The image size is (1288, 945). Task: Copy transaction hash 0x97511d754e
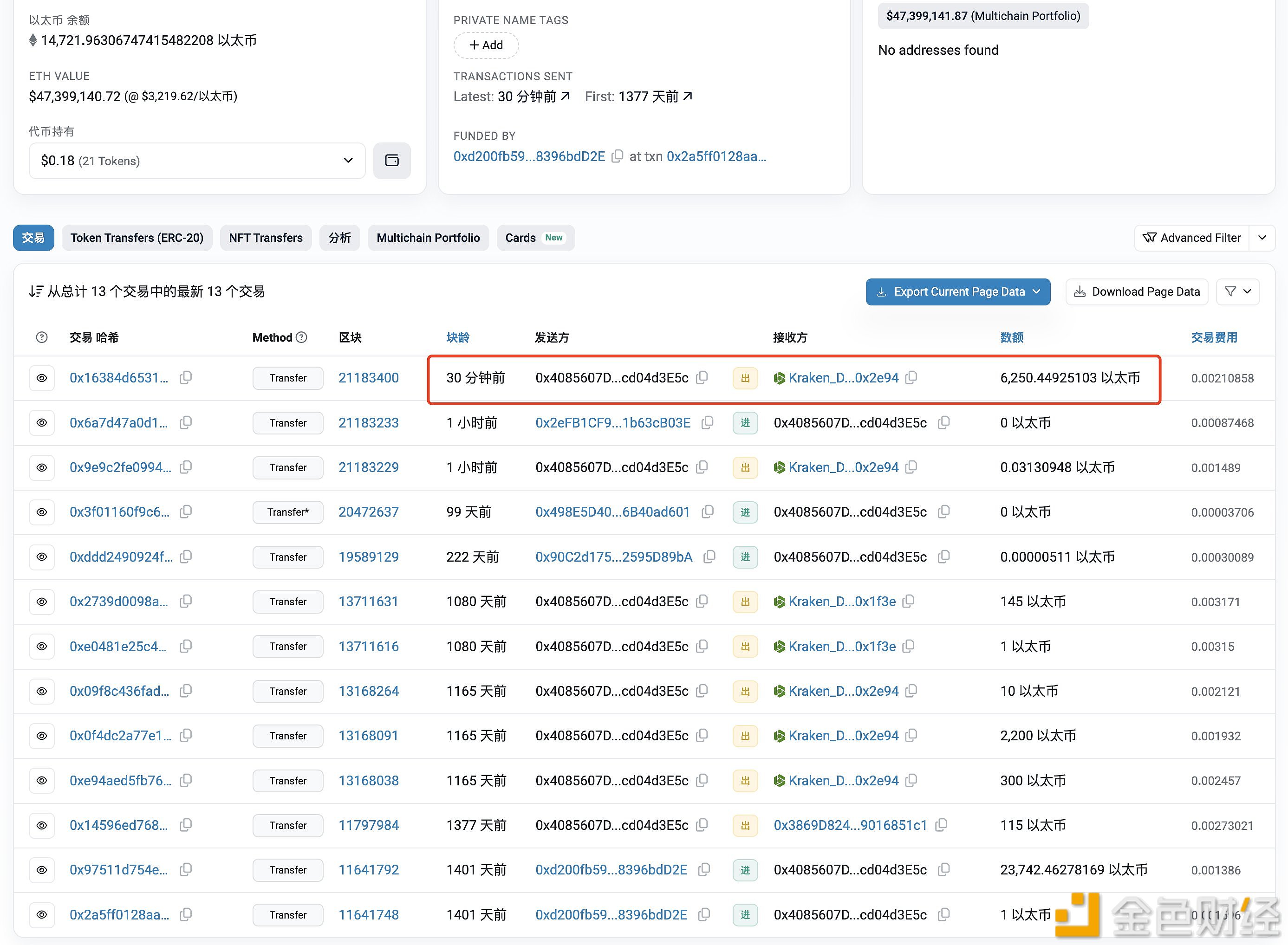pyautogui.click(x=185, y=869)
